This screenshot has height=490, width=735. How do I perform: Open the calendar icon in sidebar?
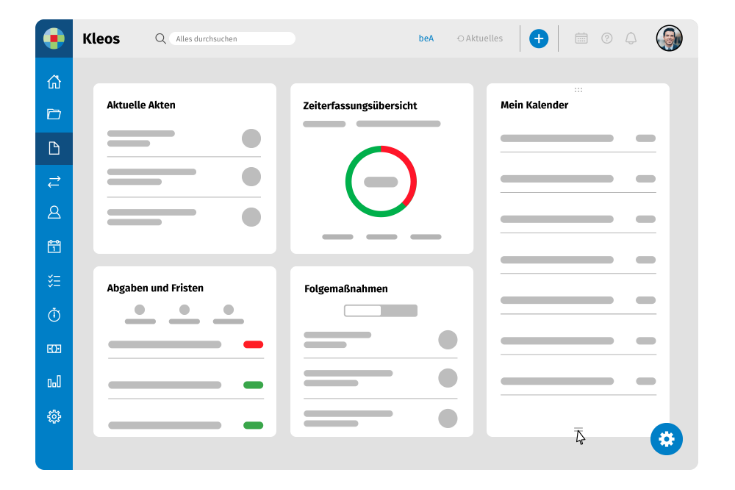point(54,246)
